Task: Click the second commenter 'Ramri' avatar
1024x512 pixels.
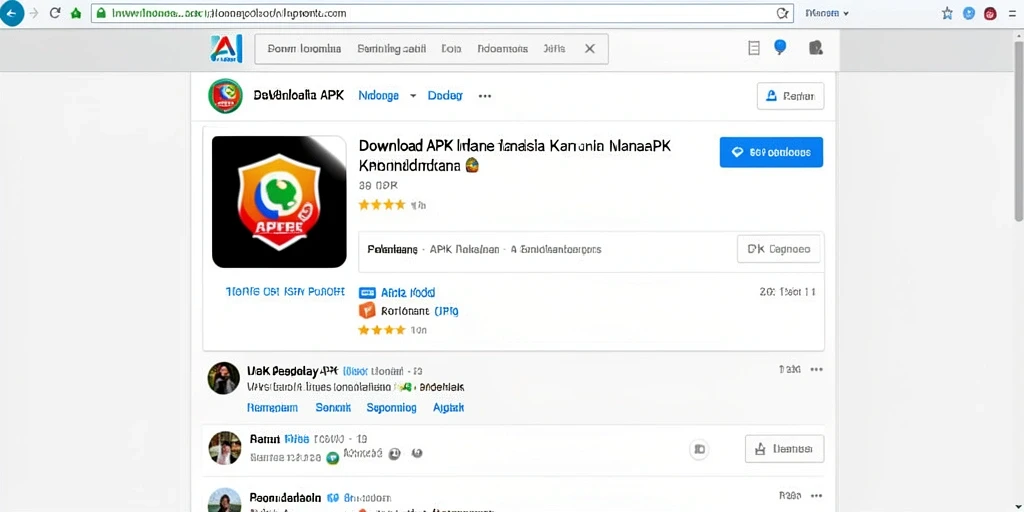Action: click(x=225, y=448)
